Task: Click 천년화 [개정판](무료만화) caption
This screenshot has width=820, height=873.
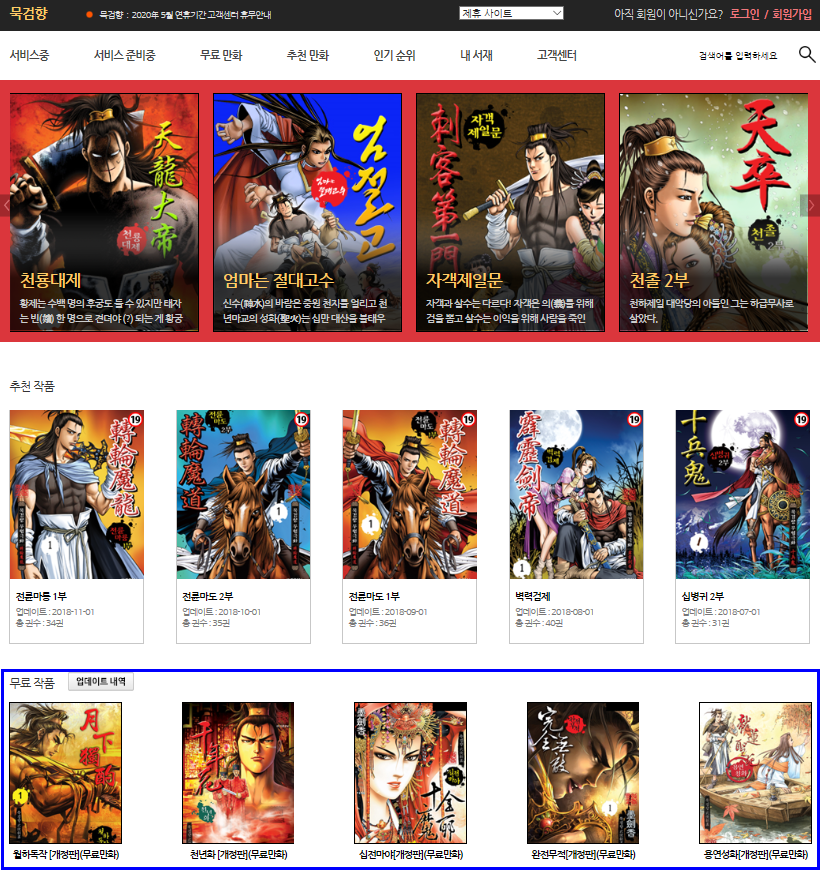Action: coord(238,854)
